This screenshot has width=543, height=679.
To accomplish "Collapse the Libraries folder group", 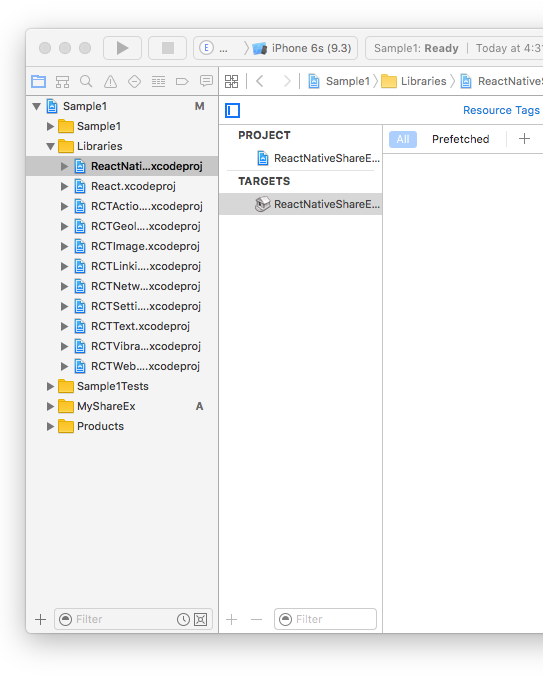I will (50, 146).
